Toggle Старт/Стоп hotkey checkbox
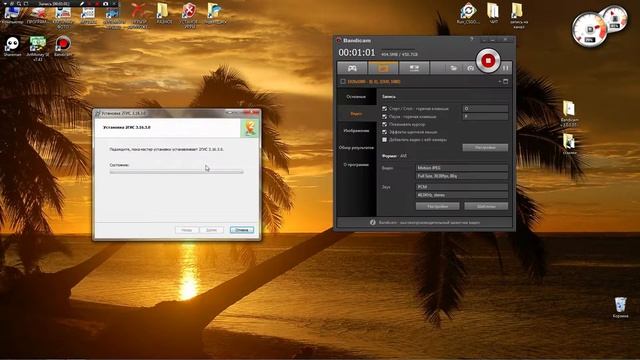The width and height of the screenshot is (640, 360). coord(384,109)
